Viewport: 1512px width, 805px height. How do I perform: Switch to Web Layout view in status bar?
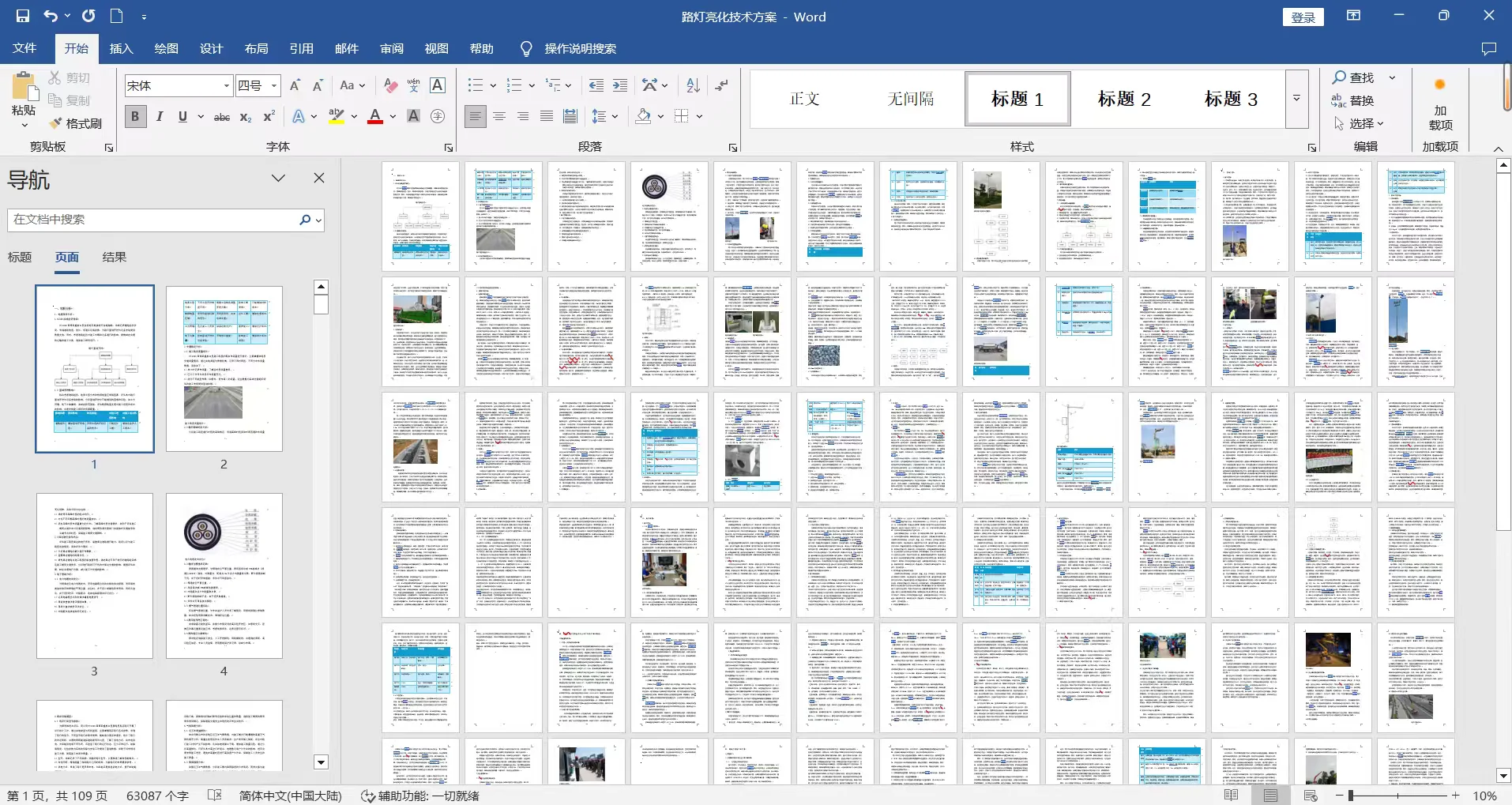point(1311,796)
